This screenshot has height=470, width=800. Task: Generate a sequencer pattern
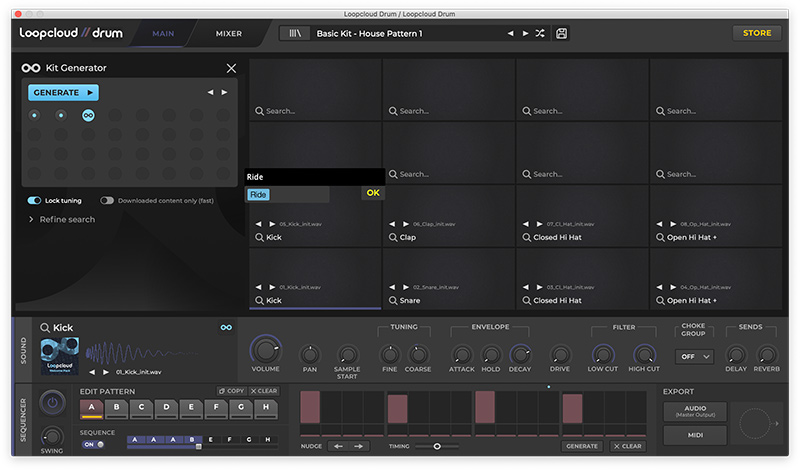582,446
